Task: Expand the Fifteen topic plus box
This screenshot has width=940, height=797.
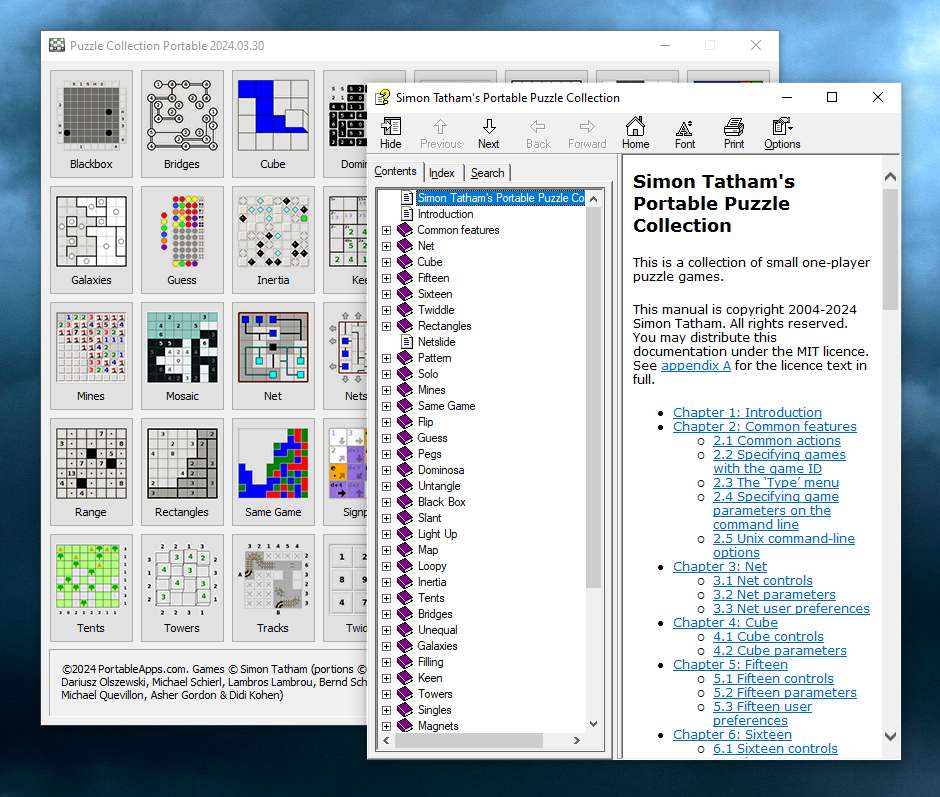Action: [386, 278]
